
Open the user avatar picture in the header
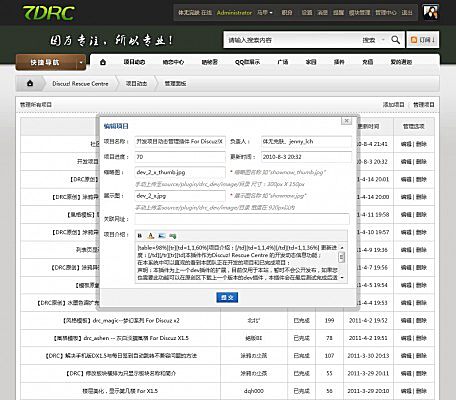(430, 12)
